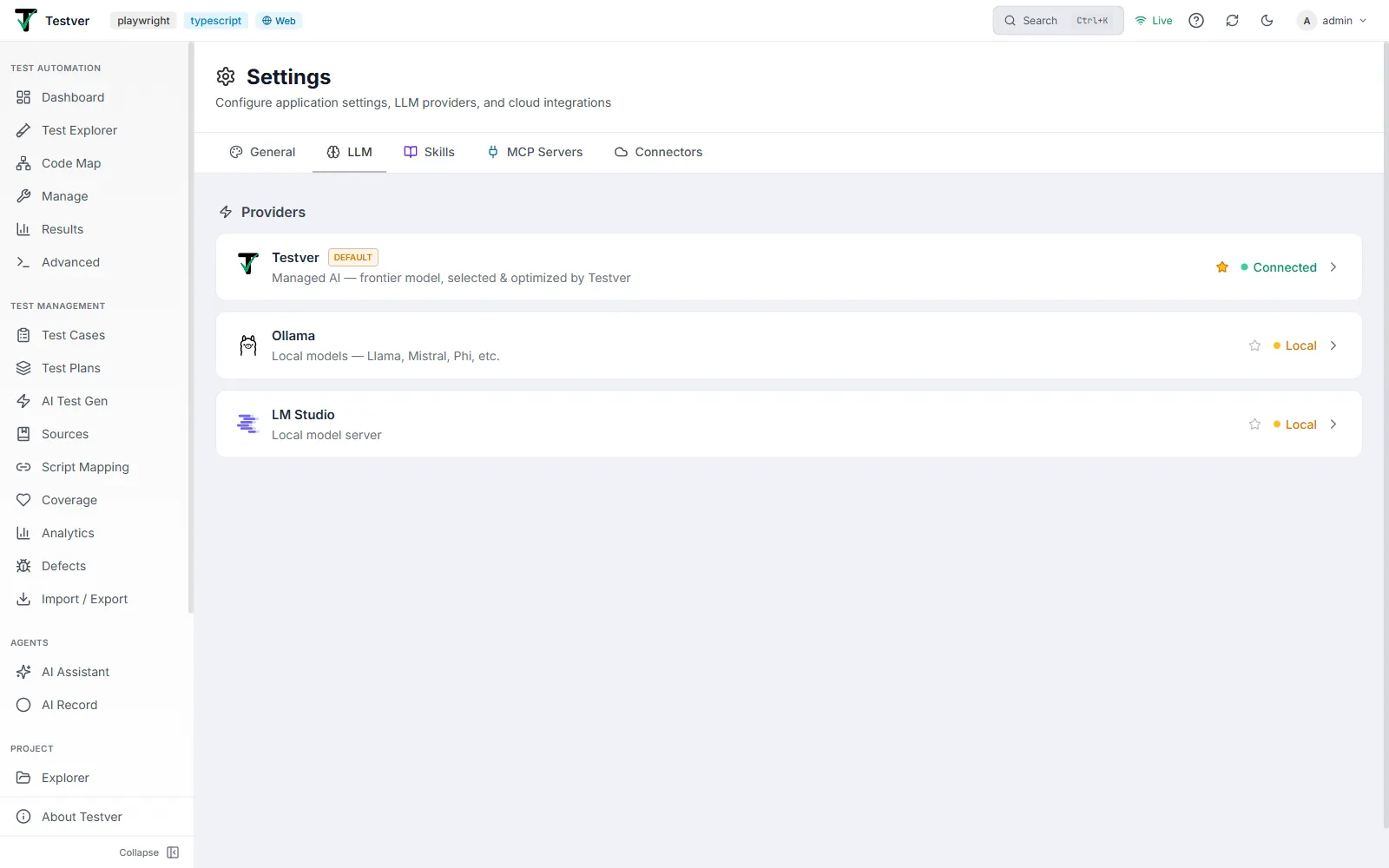
Task: Expand the Testver provider chevron
Action: tap(1333, 267)
